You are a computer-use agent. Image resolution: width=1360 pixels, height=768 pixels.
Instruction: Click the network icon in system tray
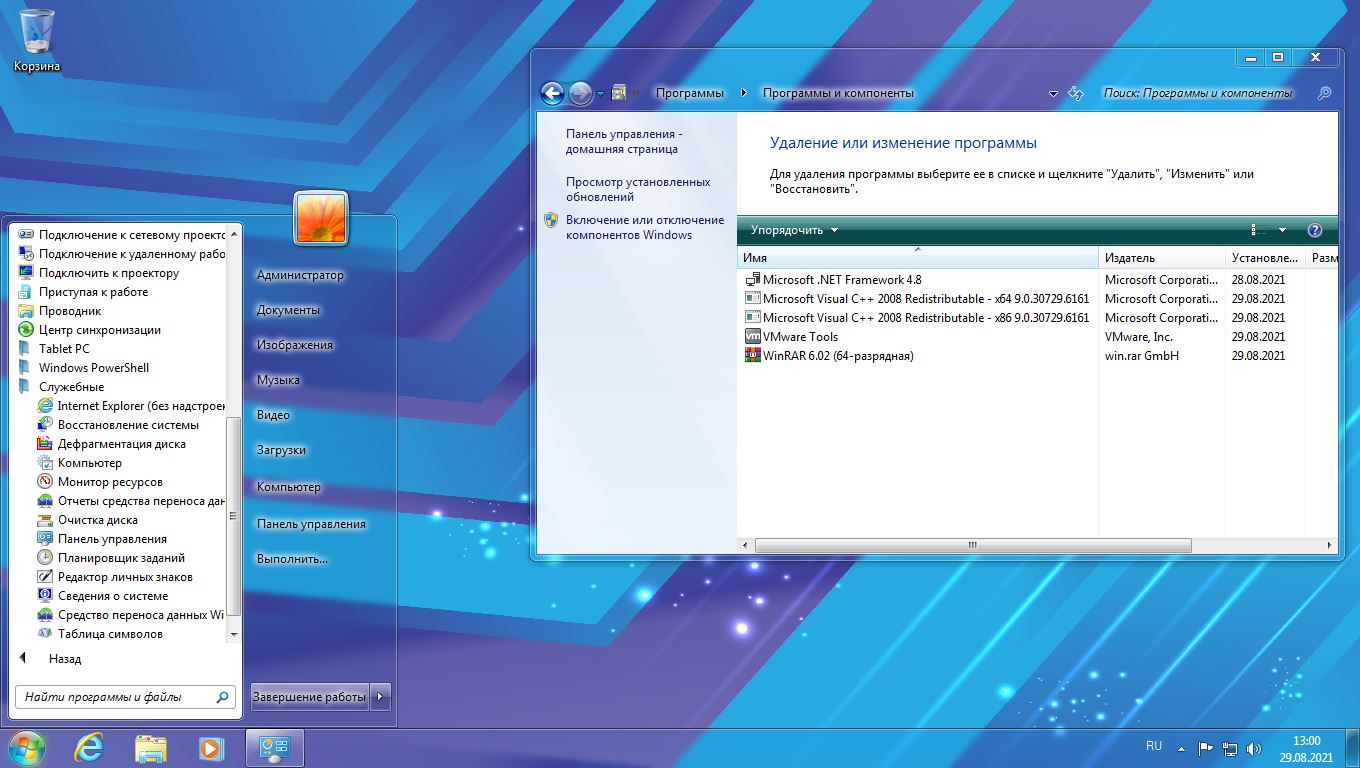pyautogui.click(x=1229, y=748)
